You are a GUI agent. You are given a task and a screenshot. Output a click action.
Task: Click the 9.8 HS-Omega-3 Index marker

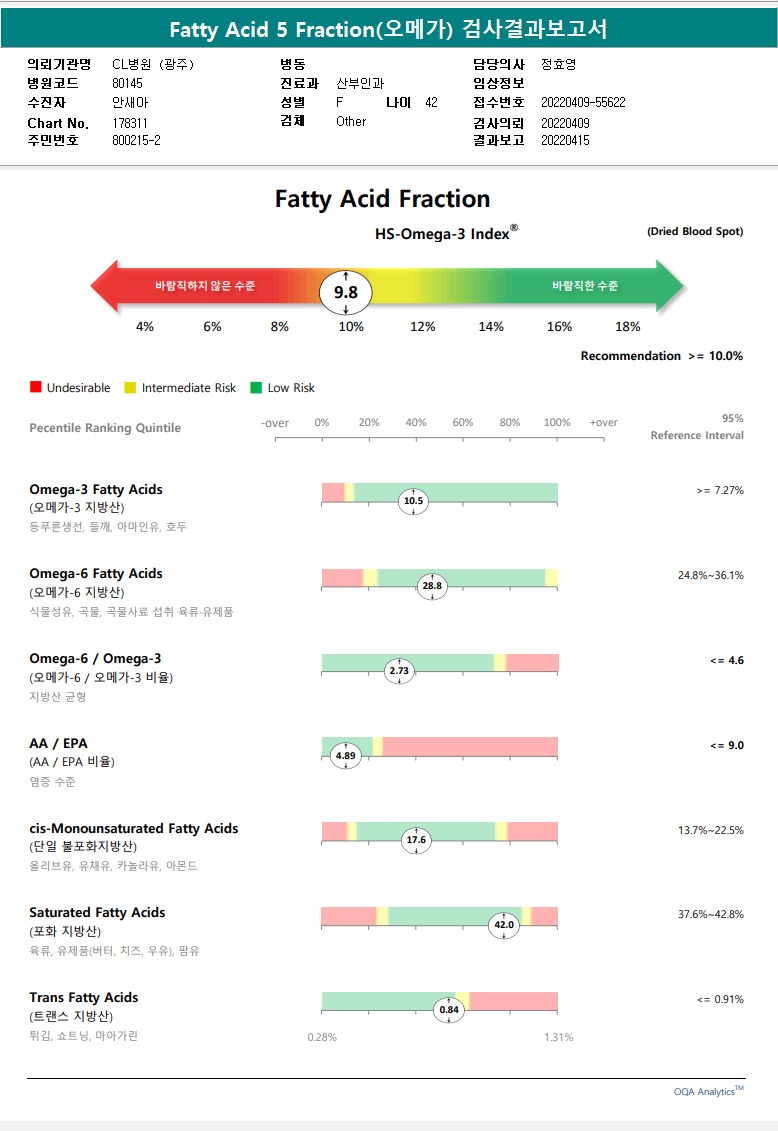[x=345, y=293]
